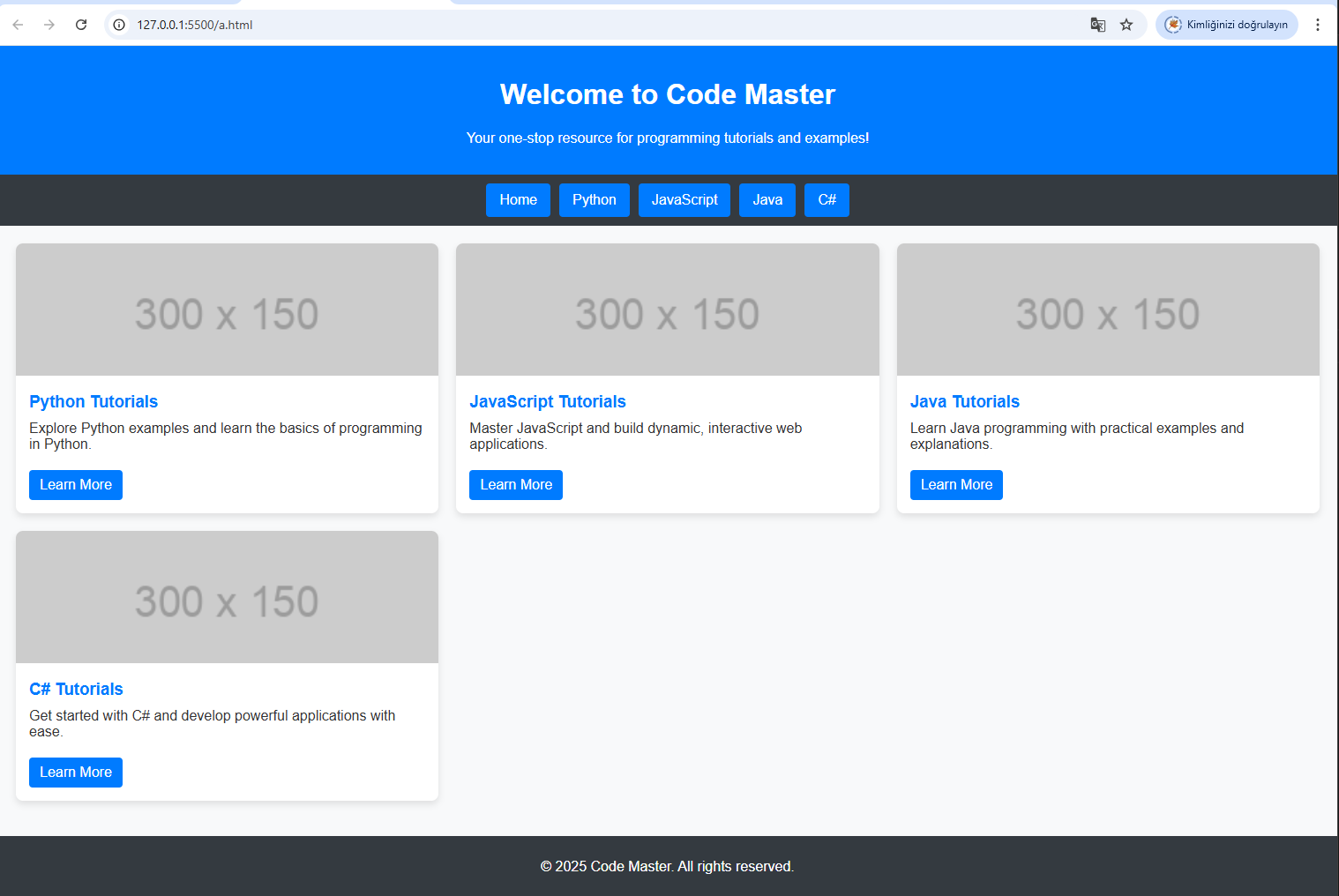This screenshot has width=1339, height=896.
Task: Click the C# Tutorials placeholder image
Action: click(x=227, y=597)
